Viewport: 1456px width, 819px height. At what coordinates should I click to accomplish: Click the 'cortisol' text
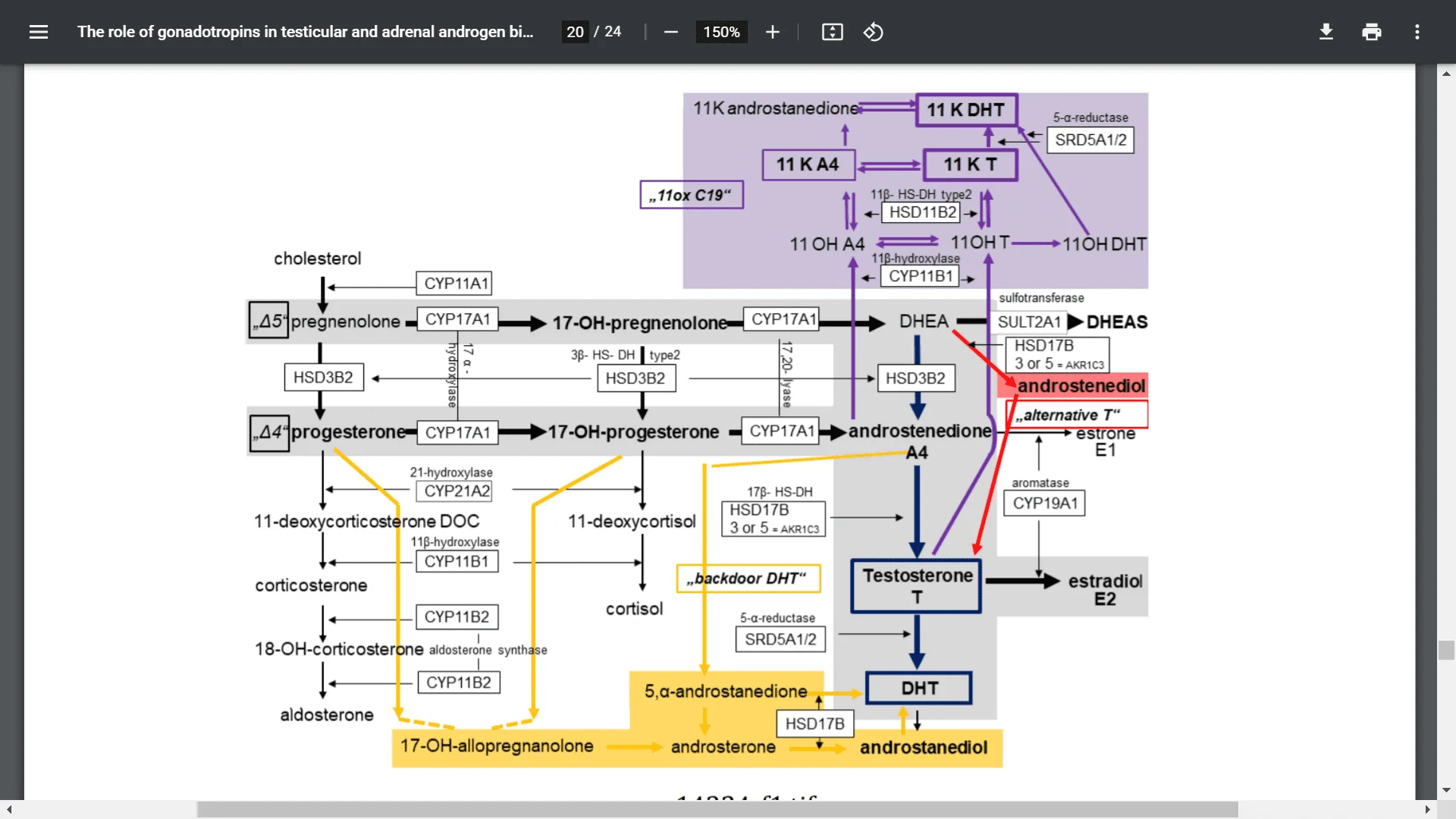click(634, 609)
